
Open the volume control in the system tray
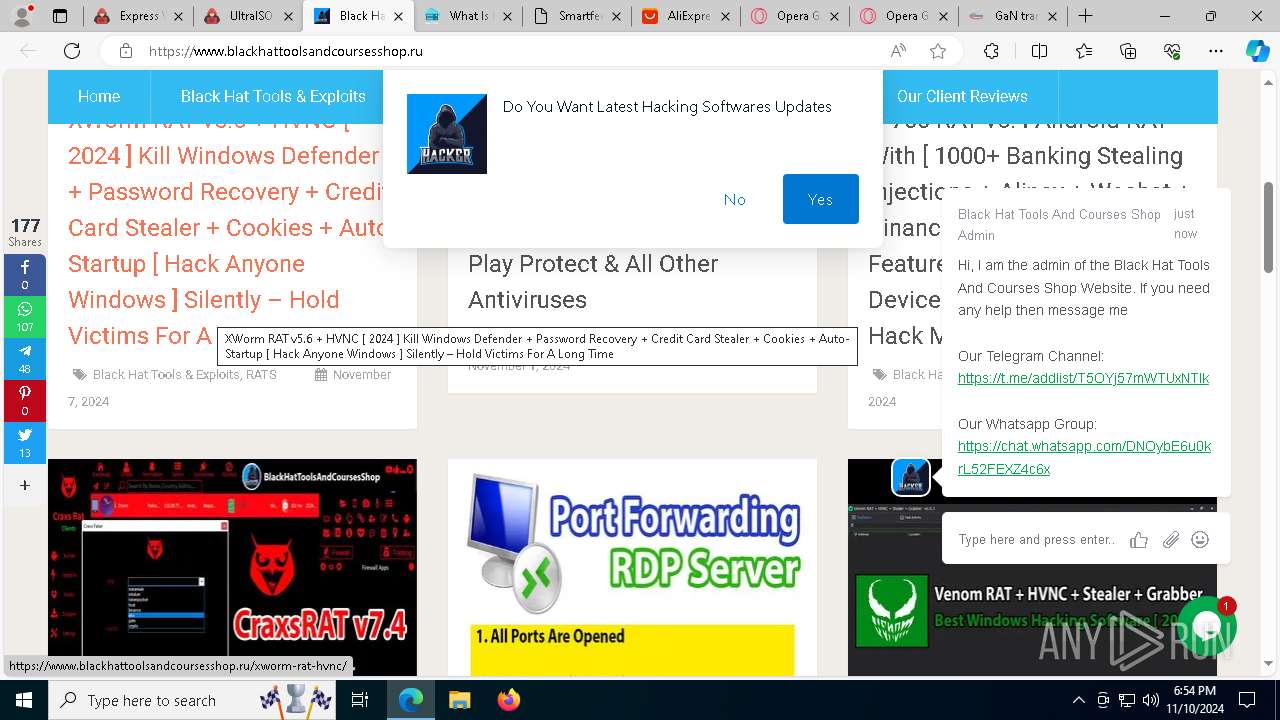[x=1150, y=700]
